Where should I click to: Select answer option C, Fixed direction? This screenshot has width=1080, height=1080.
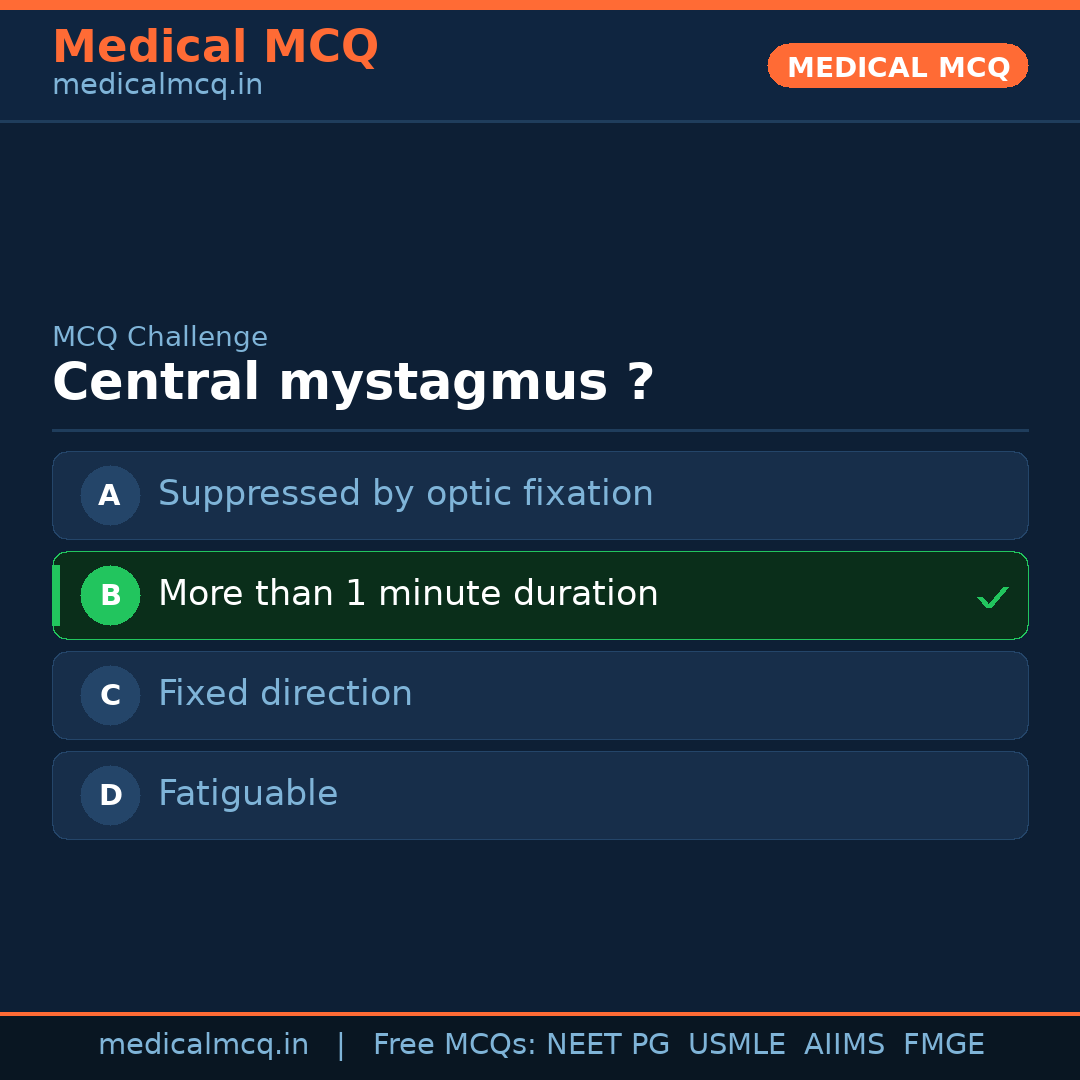tap(540, 695)
